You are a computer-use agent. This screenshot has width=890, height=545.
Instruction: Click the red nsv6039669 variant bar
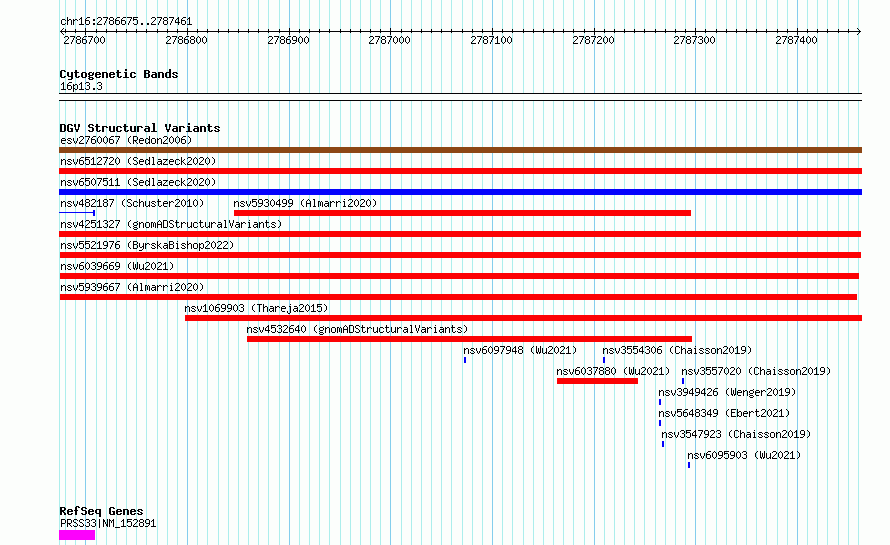(x=459, y=276)
